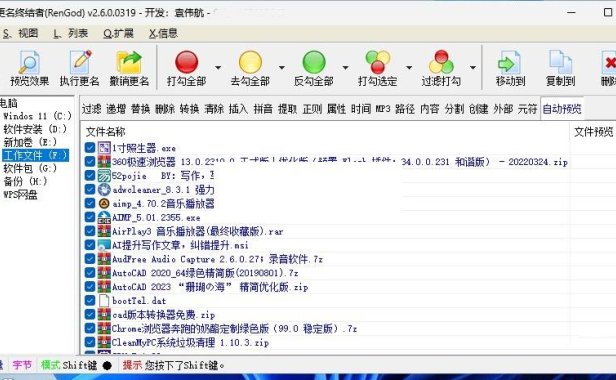Switch to the 替换 tab
This screenshot has height=380, width=616.
point(140,109)
